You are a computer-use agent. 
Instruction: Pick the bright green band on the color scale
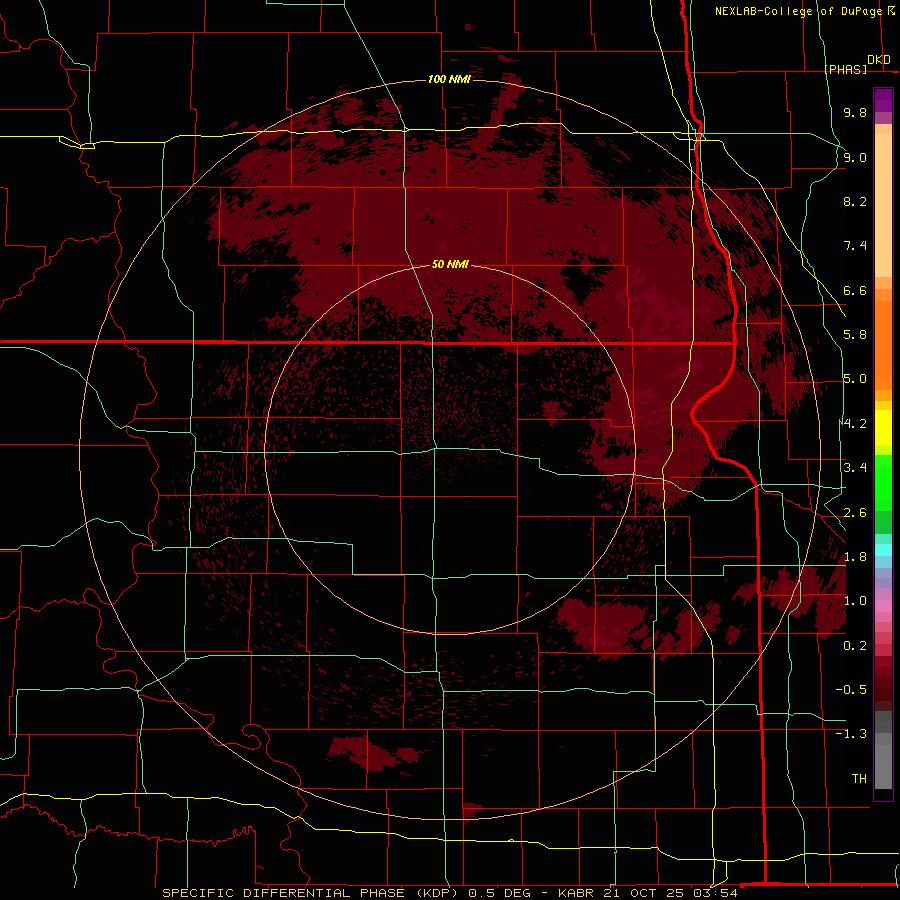tap(883, 482)
